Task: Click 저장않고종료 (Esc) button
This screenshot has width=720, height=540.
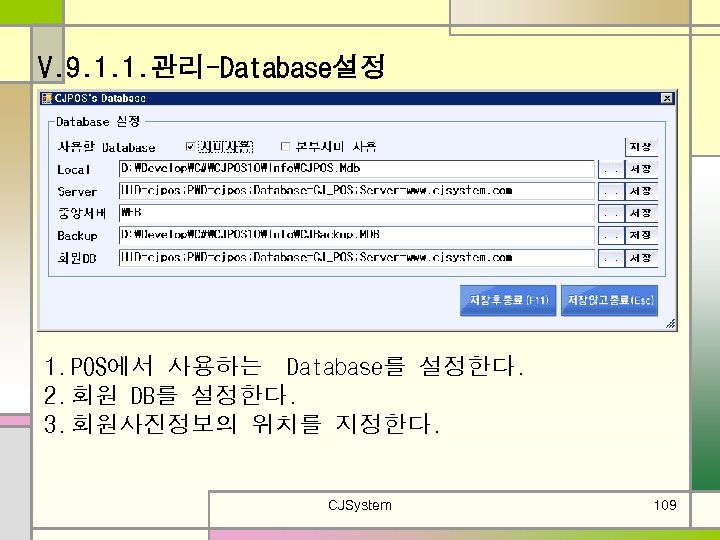Action: point(609,300)
